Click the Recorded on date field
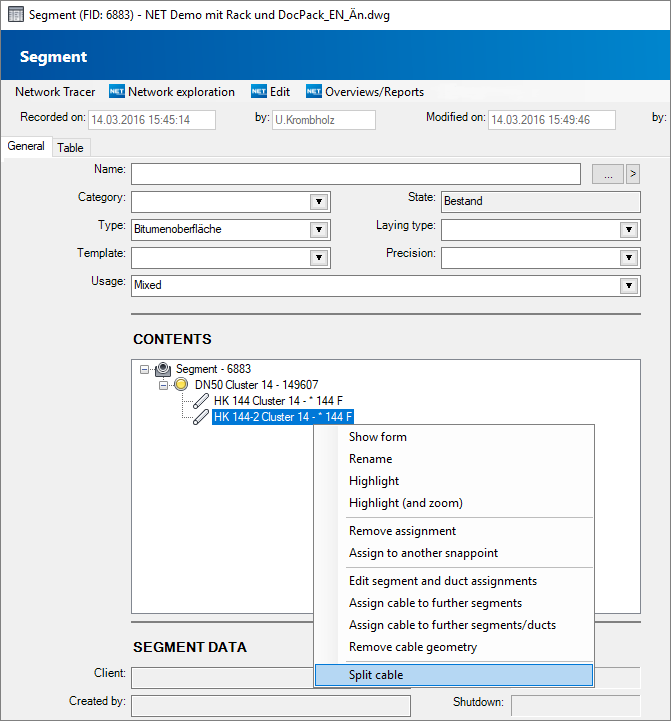The width and height of the screenshot is (671, 721). tap(152, 120)
